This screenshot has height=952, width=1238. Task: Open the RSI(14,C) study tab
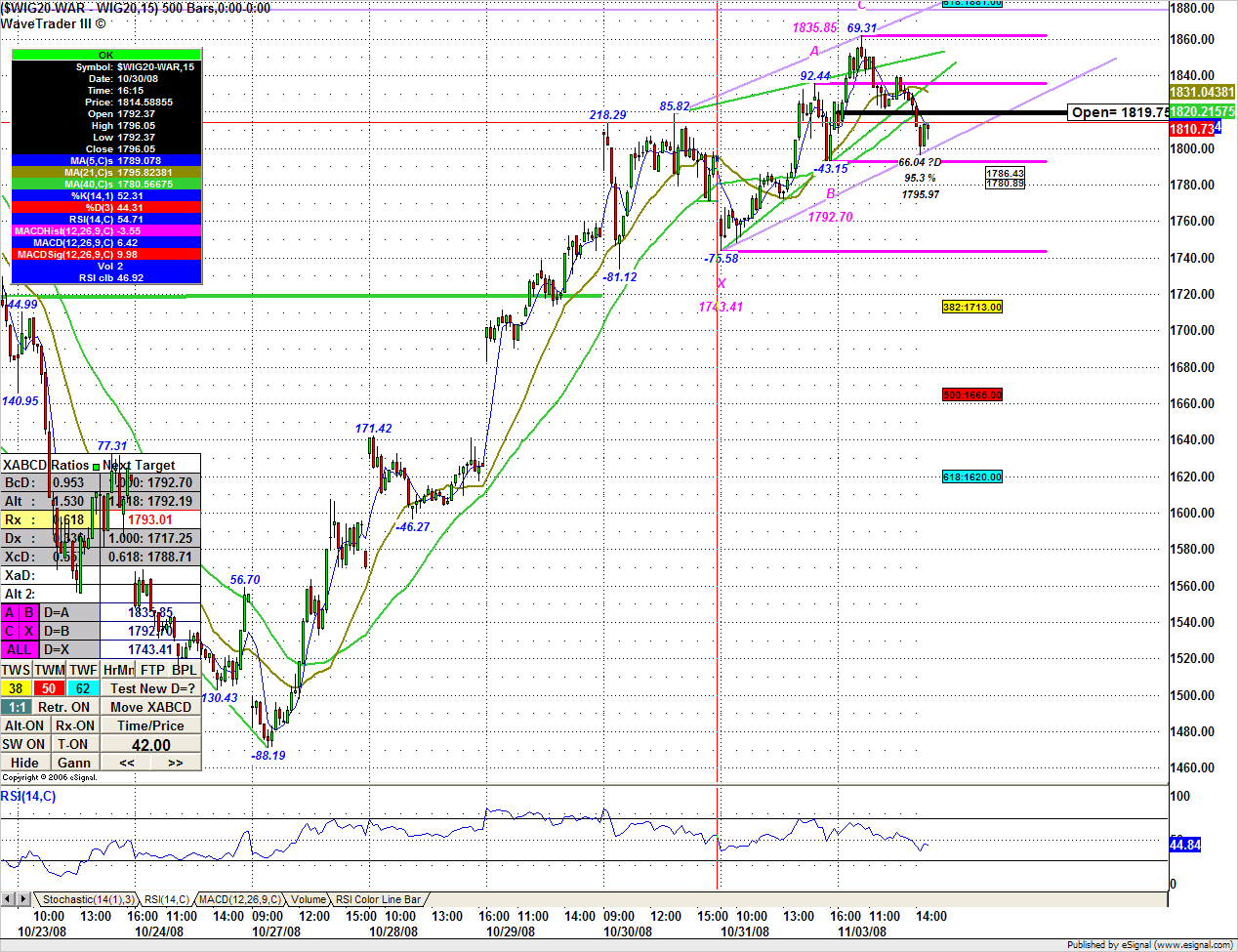[167, 899]
